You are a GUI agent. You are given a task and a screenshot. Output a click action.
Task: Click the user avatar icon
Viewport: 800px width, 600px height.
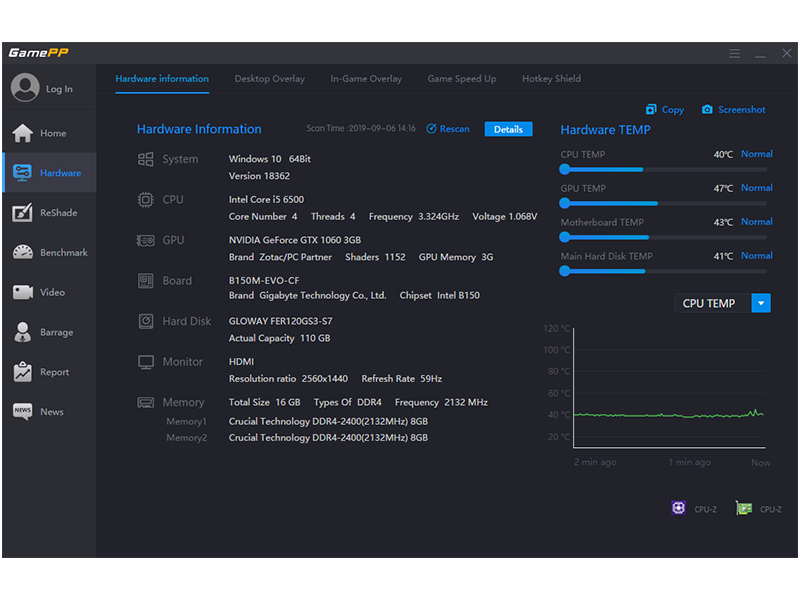click(25, 88)
